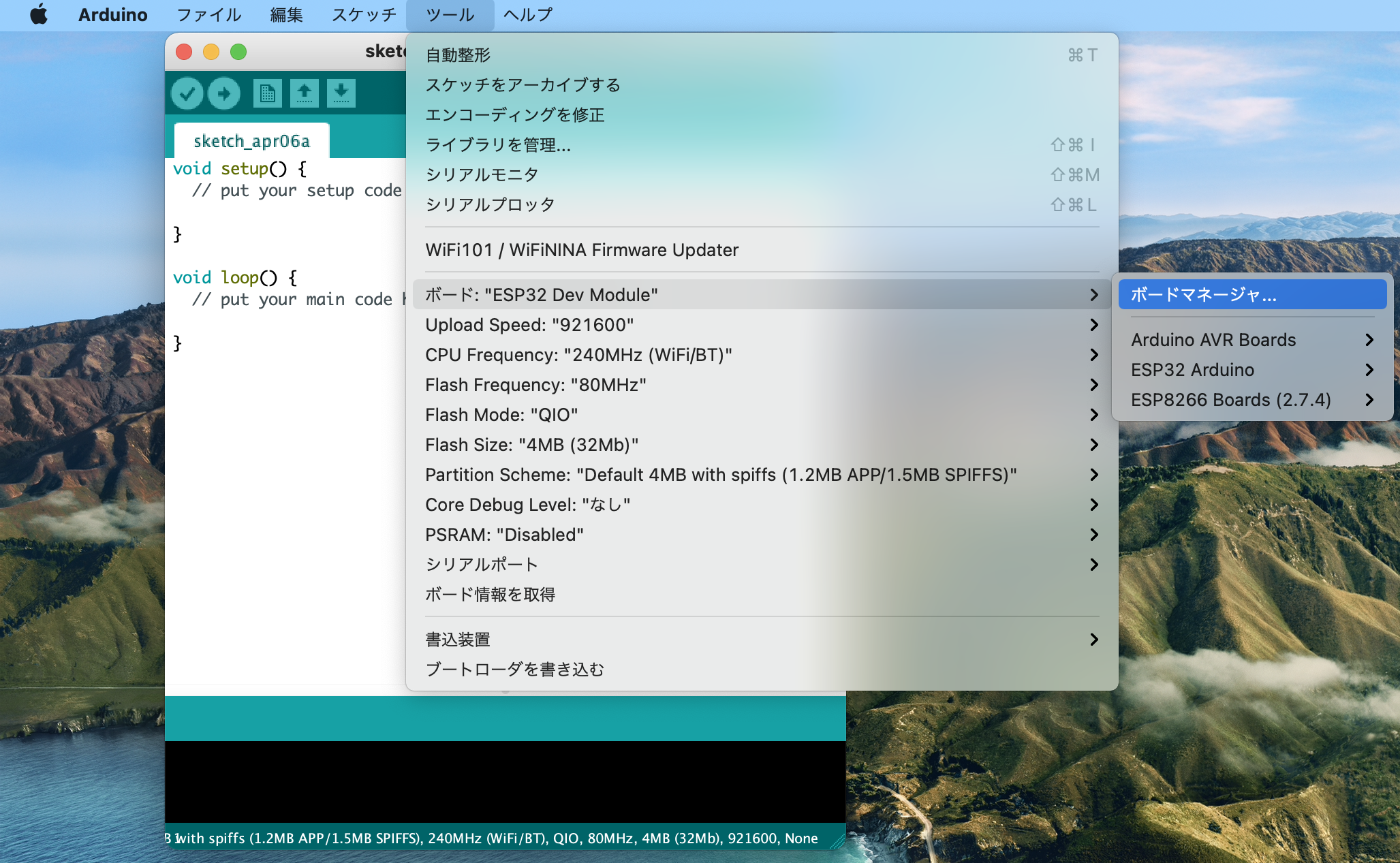Open ボードマネージャ...
The image size is (1400, 863).
pyautogui.click(x=1252, y=294)
